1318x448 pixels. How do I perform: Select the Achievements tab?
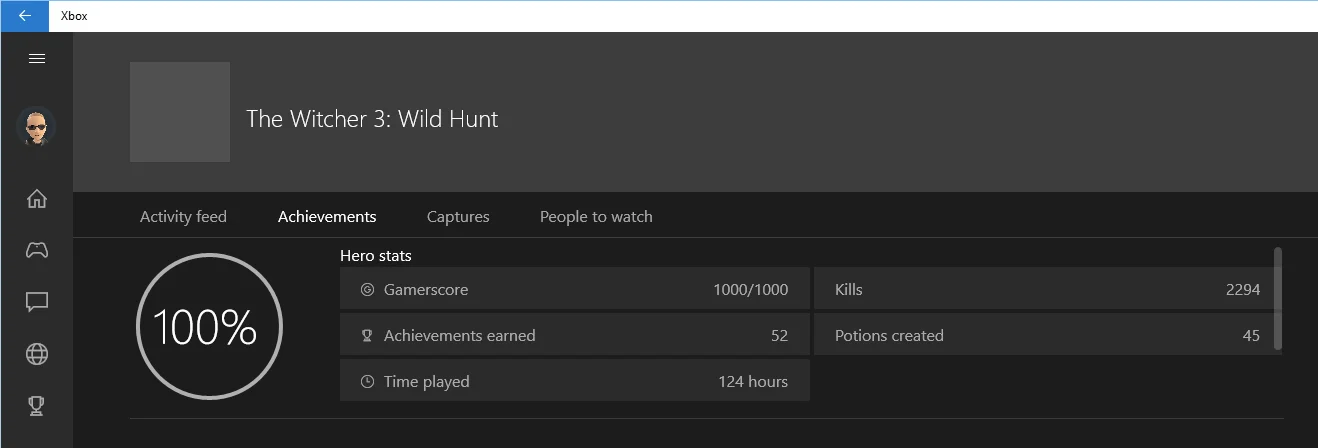(x=327, y=216)
